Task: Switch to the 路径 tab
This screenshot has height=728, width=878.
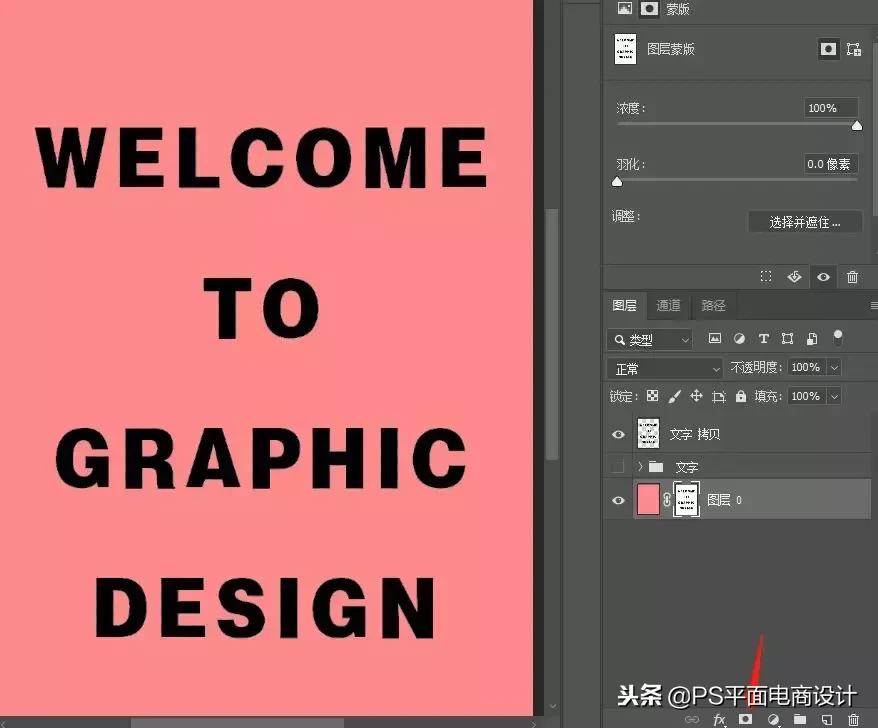Action: [x=713, y=306]
